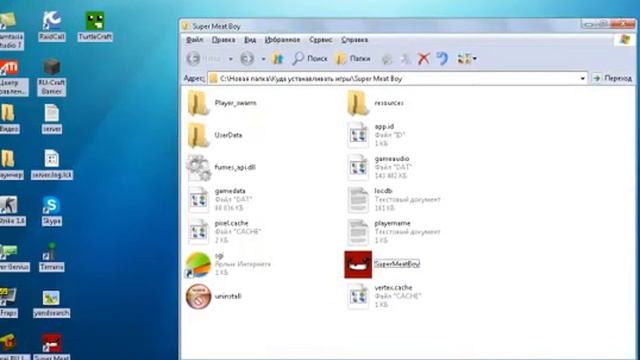Click the Copy To toolbar icon
The width and height of the screenshot is (640, 360).
405,60
